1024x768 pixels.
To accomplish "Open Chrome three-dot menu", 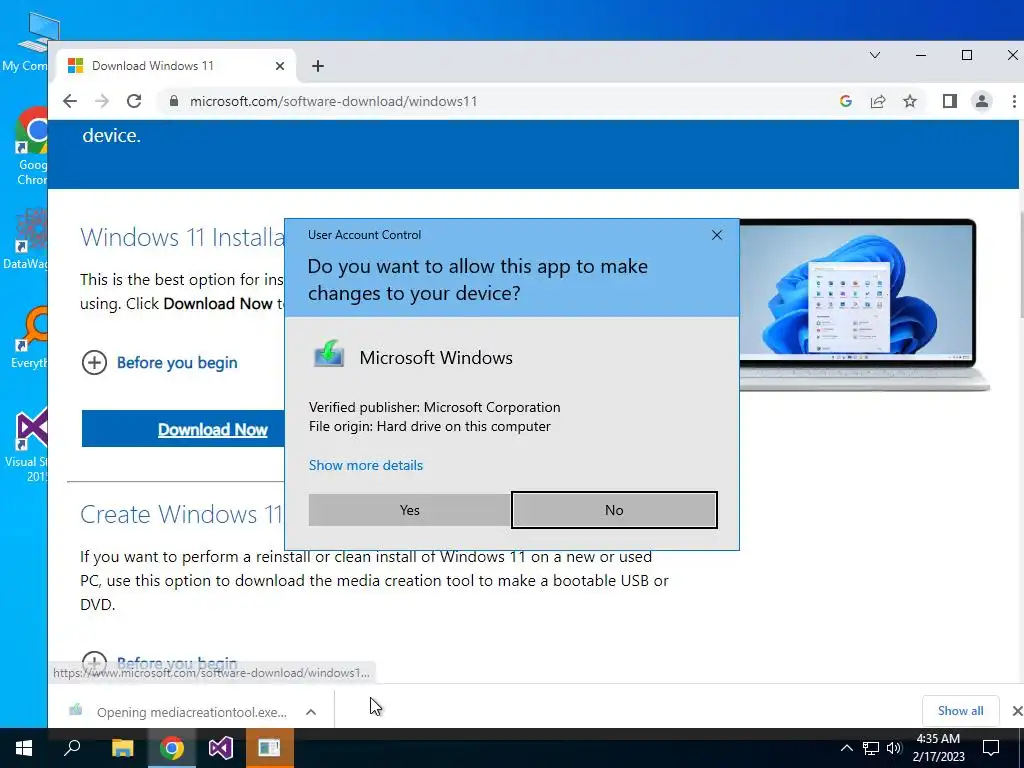I will coord(1014,101).
